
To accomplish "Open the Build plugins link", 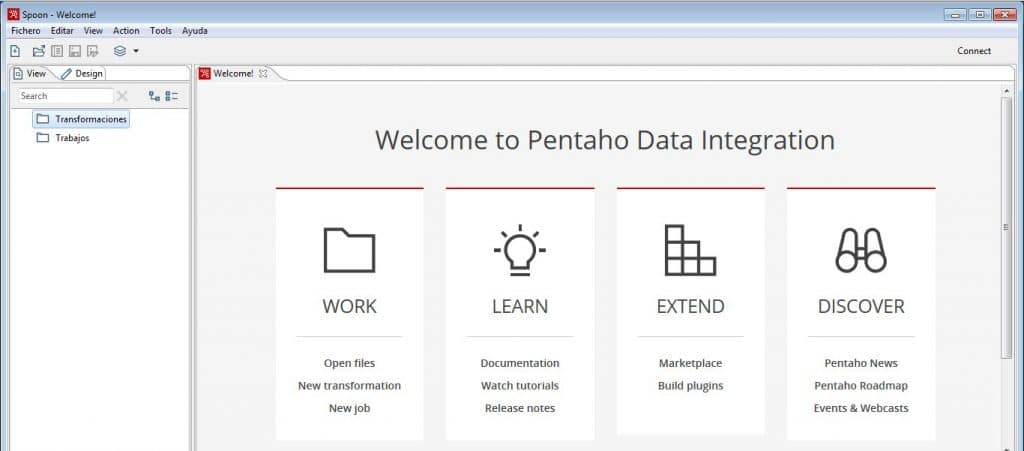I will click(x=690, y=386).
